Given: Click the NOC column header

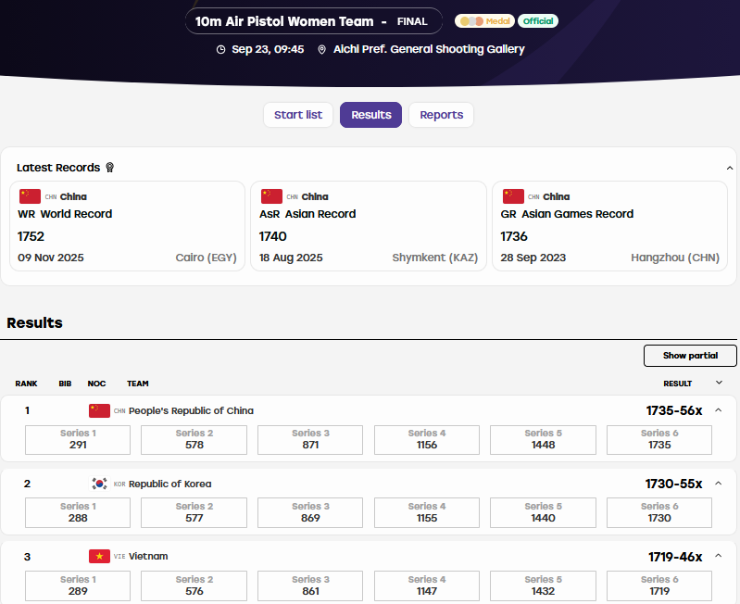Looking at the screenshot, I should (x=97, y=384).
